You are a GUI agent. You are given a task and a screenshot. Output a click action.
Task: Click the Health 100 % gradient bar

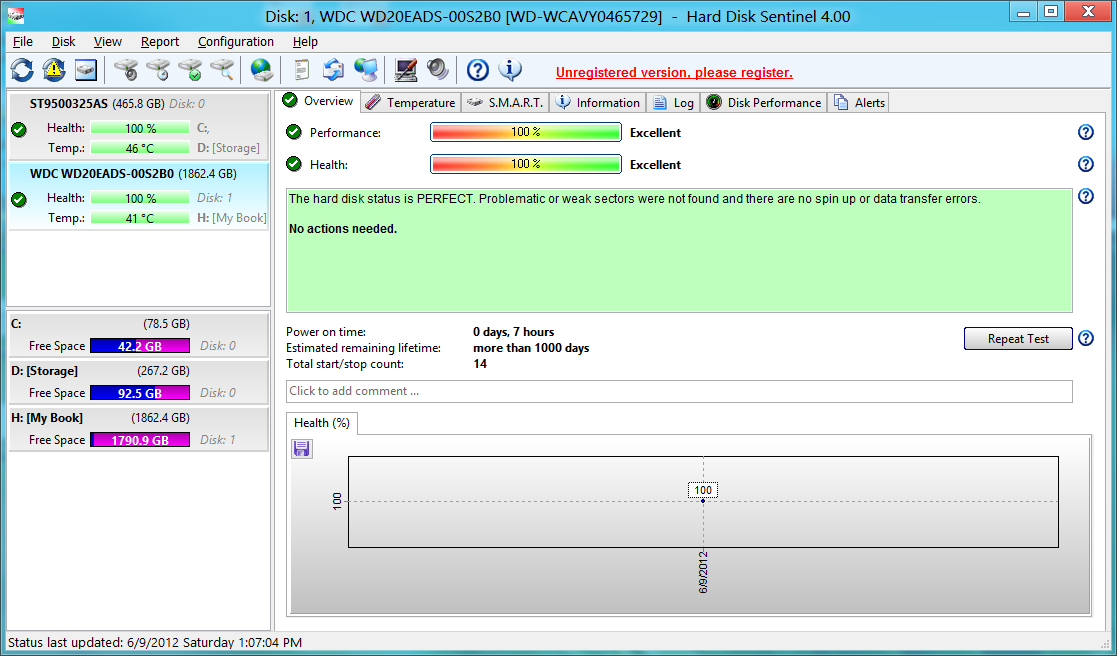526,165
